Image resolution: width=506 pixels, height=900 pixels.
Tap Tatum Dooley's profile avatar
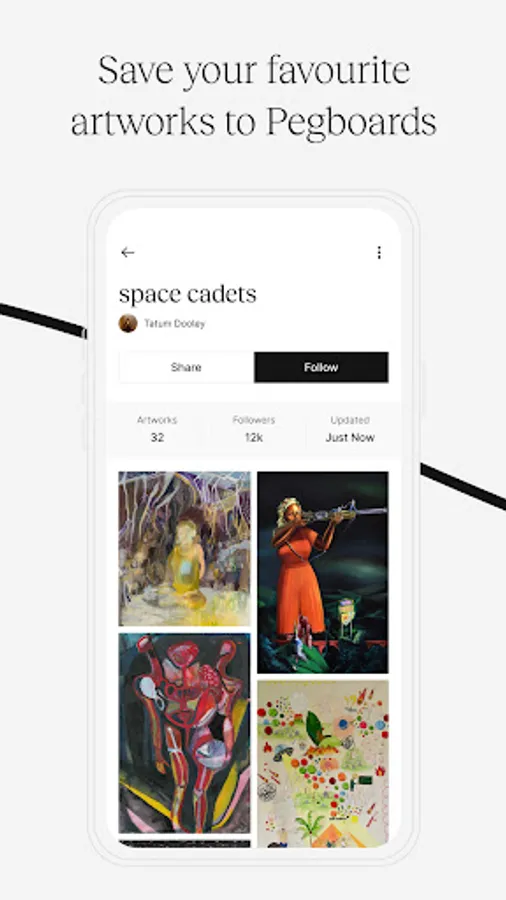(128, 323)
